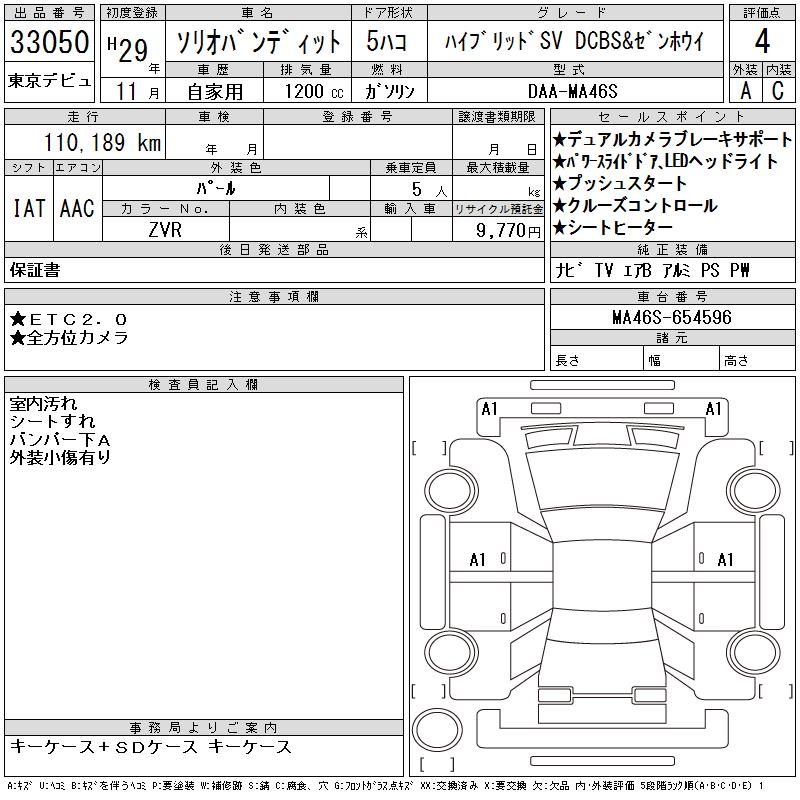Image resolution: width=800 pixels, height=800 pixels.
Task: Click sales point クルーズコントロール
Action: coord(635,205)
